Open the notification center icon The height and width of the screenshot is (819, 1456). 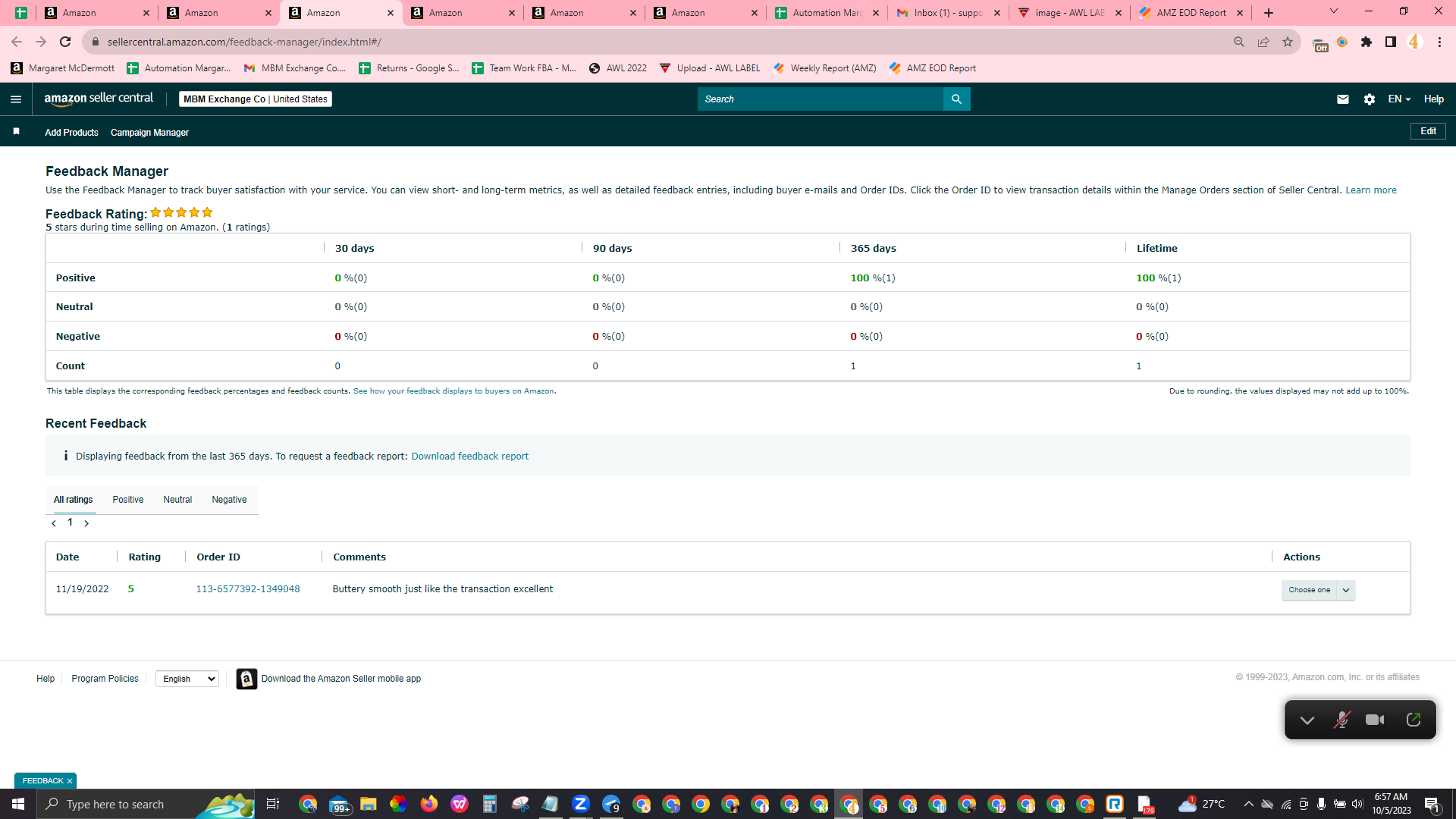coord(1432,804)
